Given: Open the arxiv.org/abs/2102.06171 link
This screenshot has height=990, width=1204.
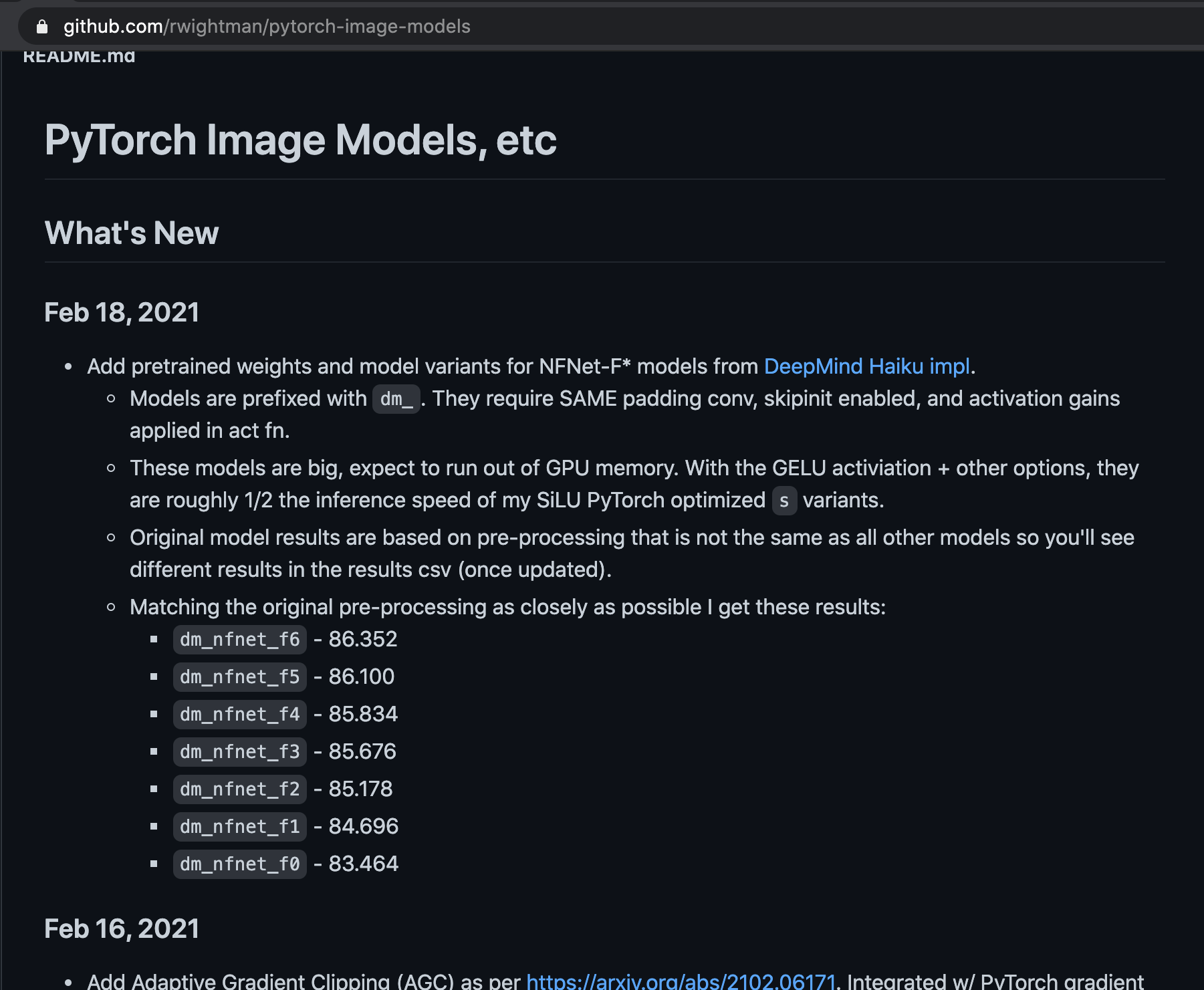Looking at the screenshot, I should click(x=681, y=981).
